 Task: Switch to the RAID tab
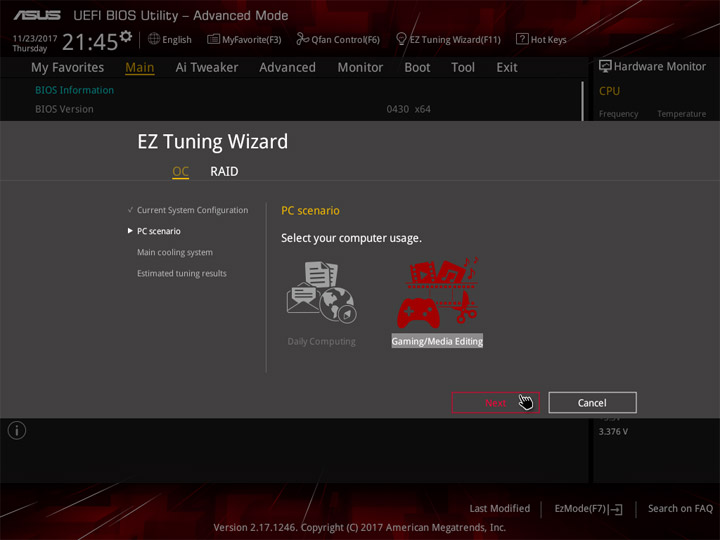pos(224,171)
